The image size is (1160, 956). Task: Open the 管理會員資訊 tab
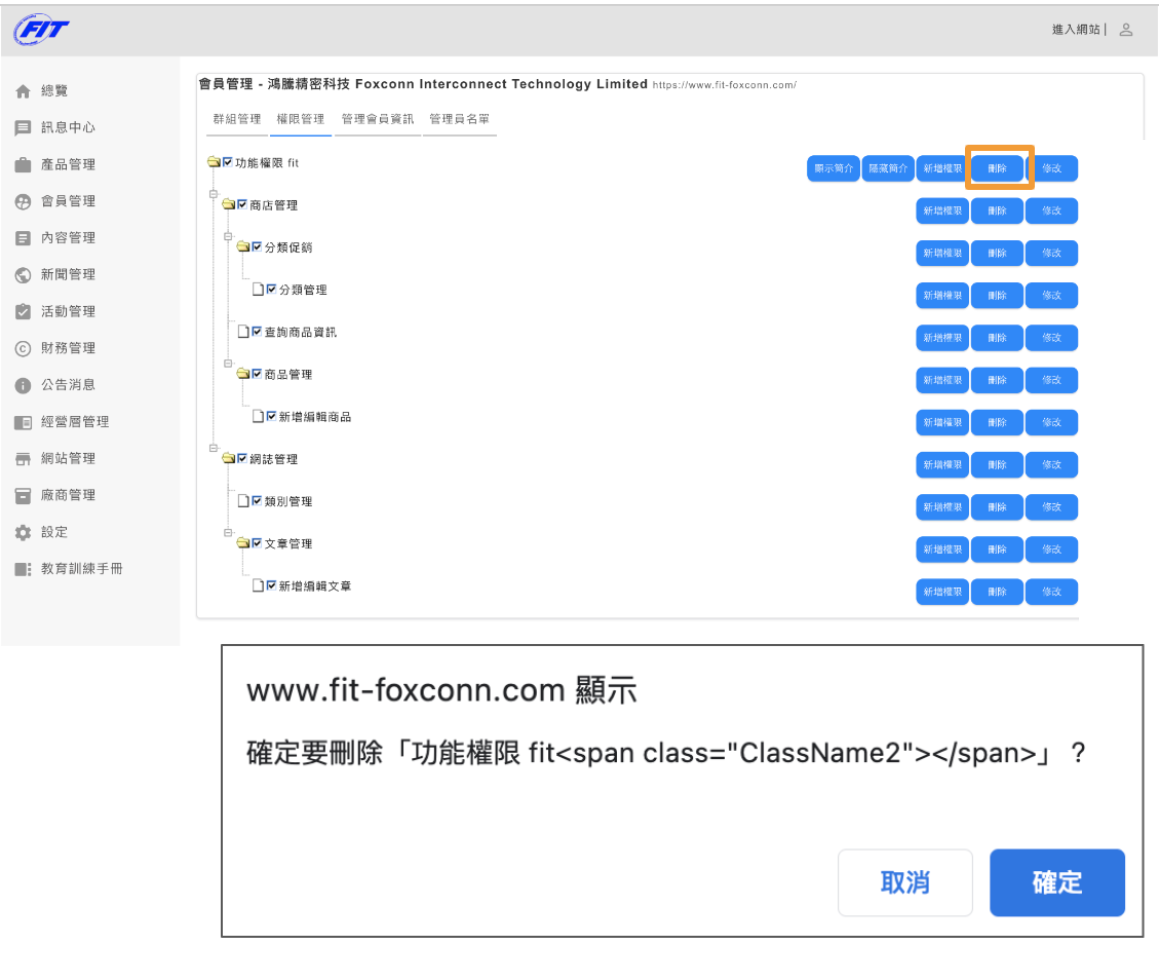tap(377, 119)
